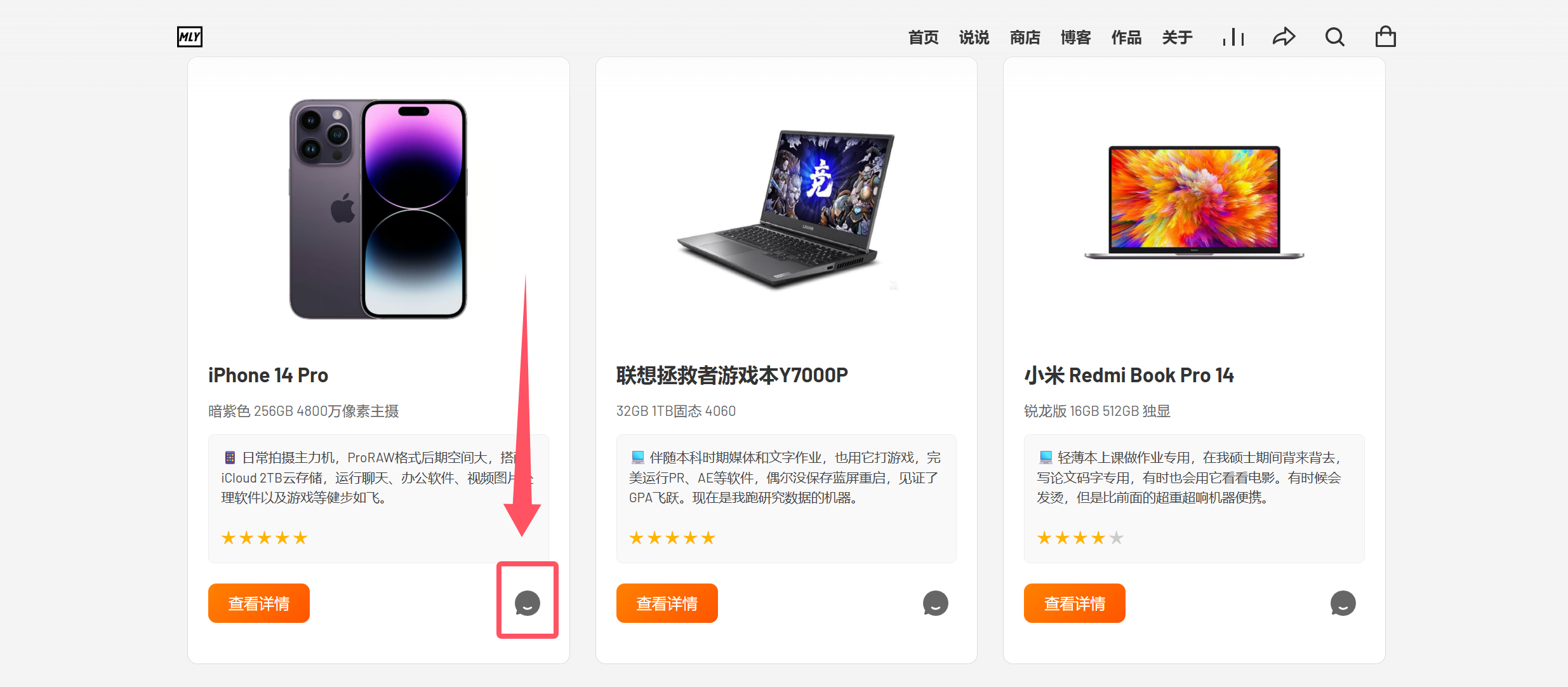This screenshot has width=1568, height=687.
Task: Click comment bubble icon on Lenovo Y7000P card
Action: point(935,603)
